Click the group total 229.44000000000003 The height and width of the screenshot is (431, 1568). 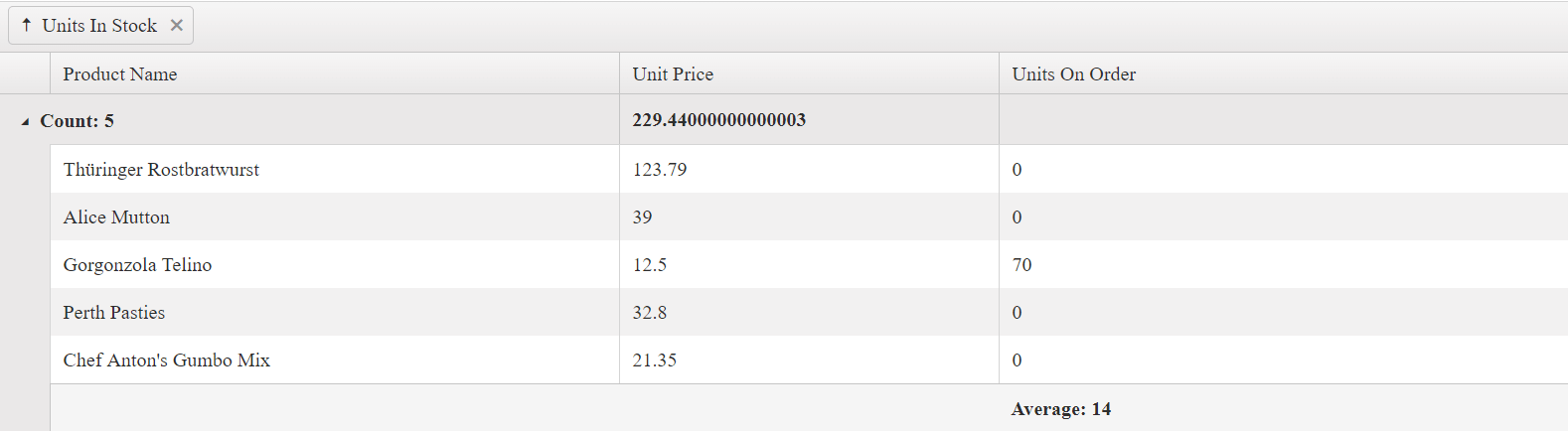click(x=718, y=120)
